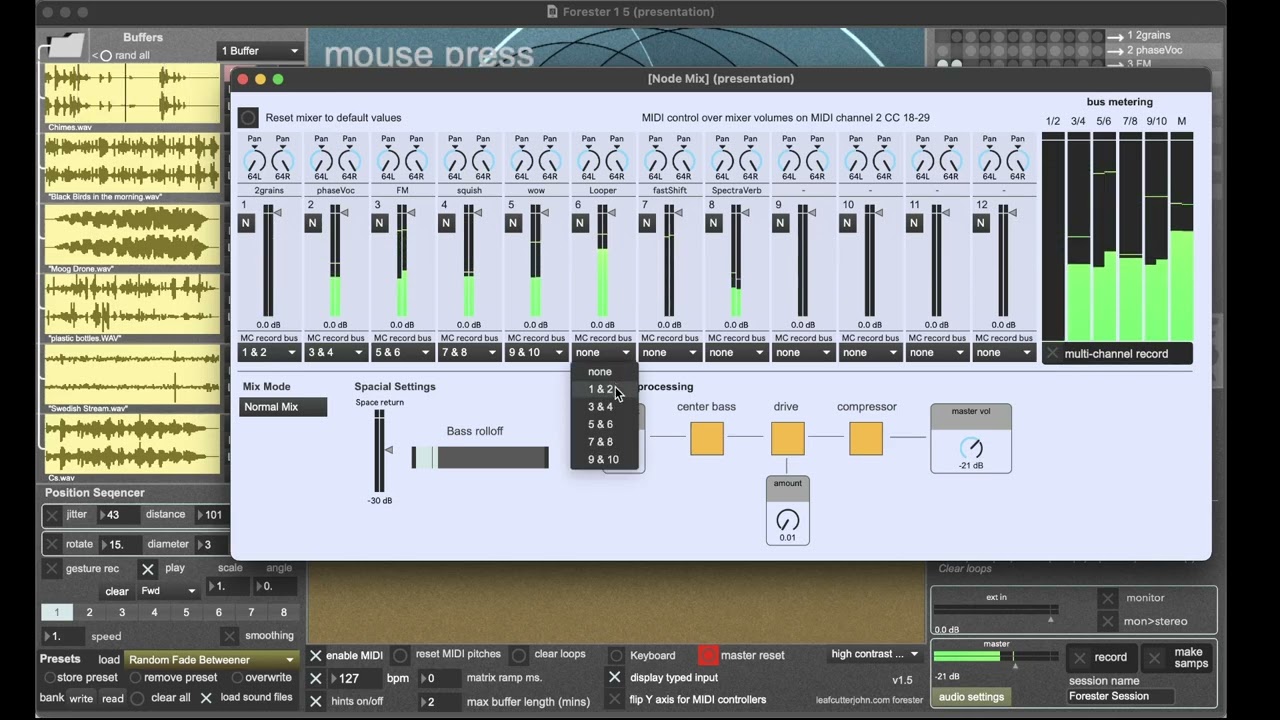The image size is (1280, 720).
Task: Click the clear button in Position Sequencer
Action: (x=117, y=591)
